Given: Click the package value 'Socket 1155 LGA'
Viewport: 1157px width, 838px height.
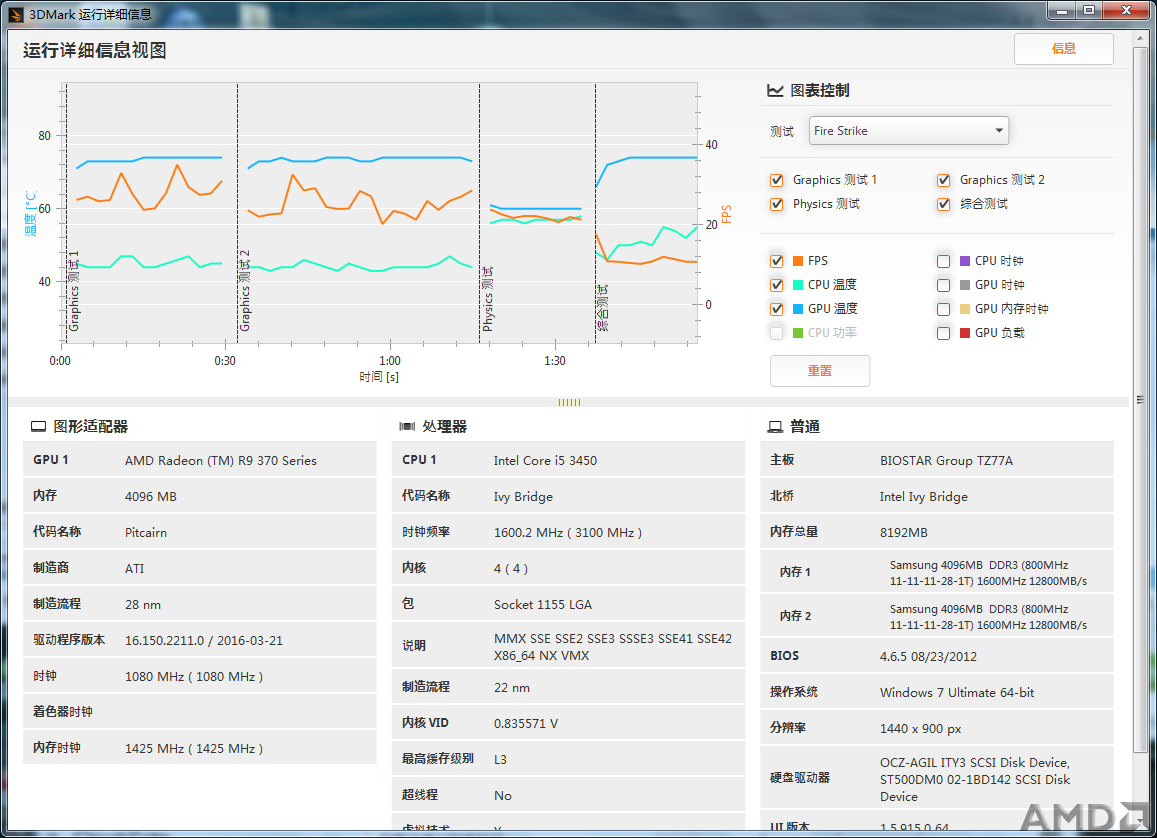Looking at the screenshot, I should click(x=543, y=605).
